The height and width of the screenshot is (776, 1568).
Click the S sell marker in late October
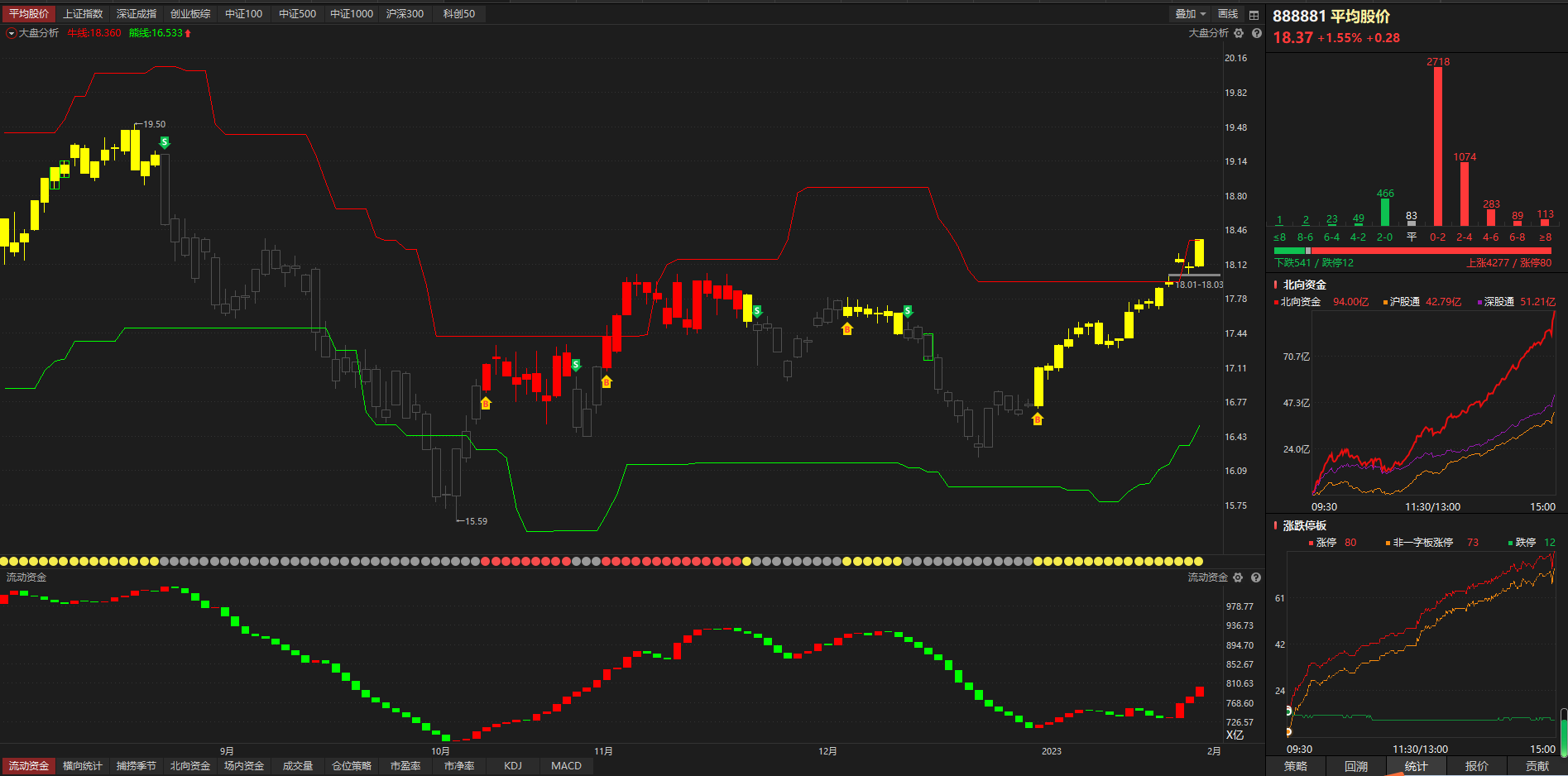(576, 365)
